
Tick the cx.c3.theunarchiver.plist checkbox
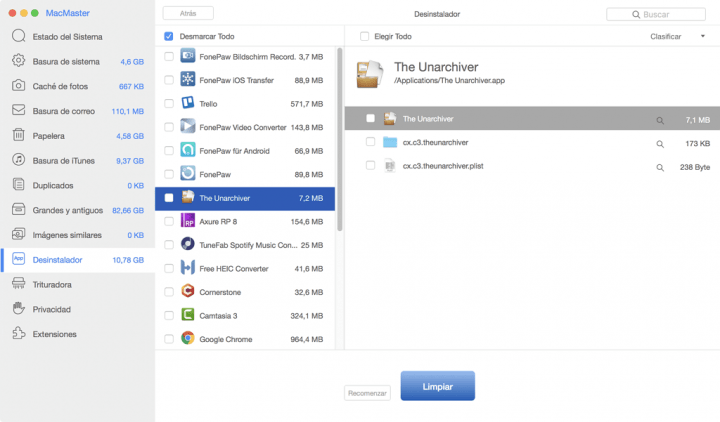point(370,165)
